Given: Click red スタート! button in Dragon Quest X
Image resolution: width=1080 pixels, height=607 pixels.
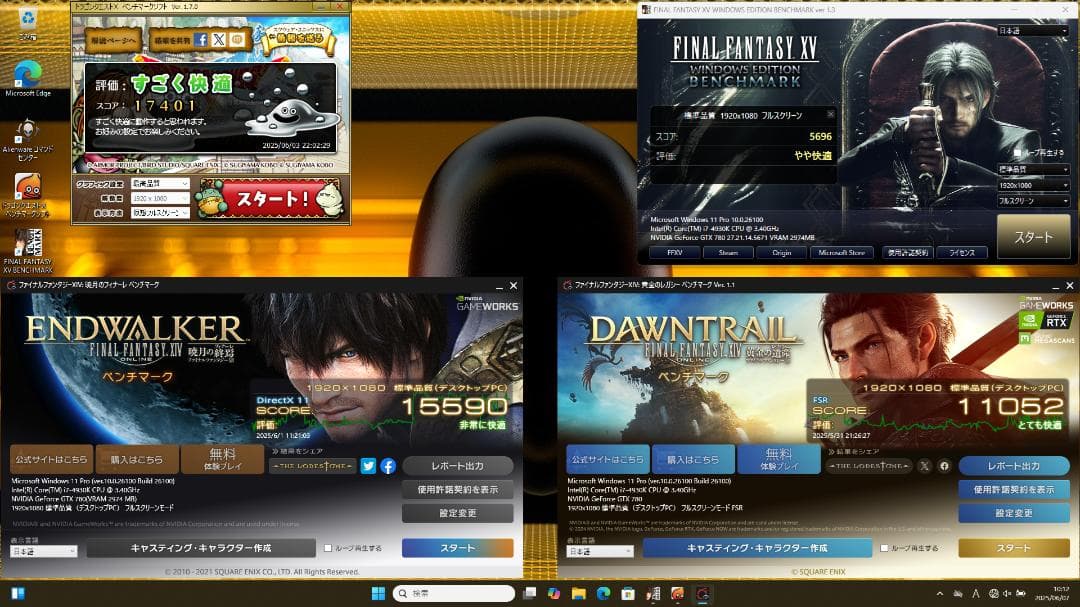Looking at the screenshot, I should [x=271, y=198].
